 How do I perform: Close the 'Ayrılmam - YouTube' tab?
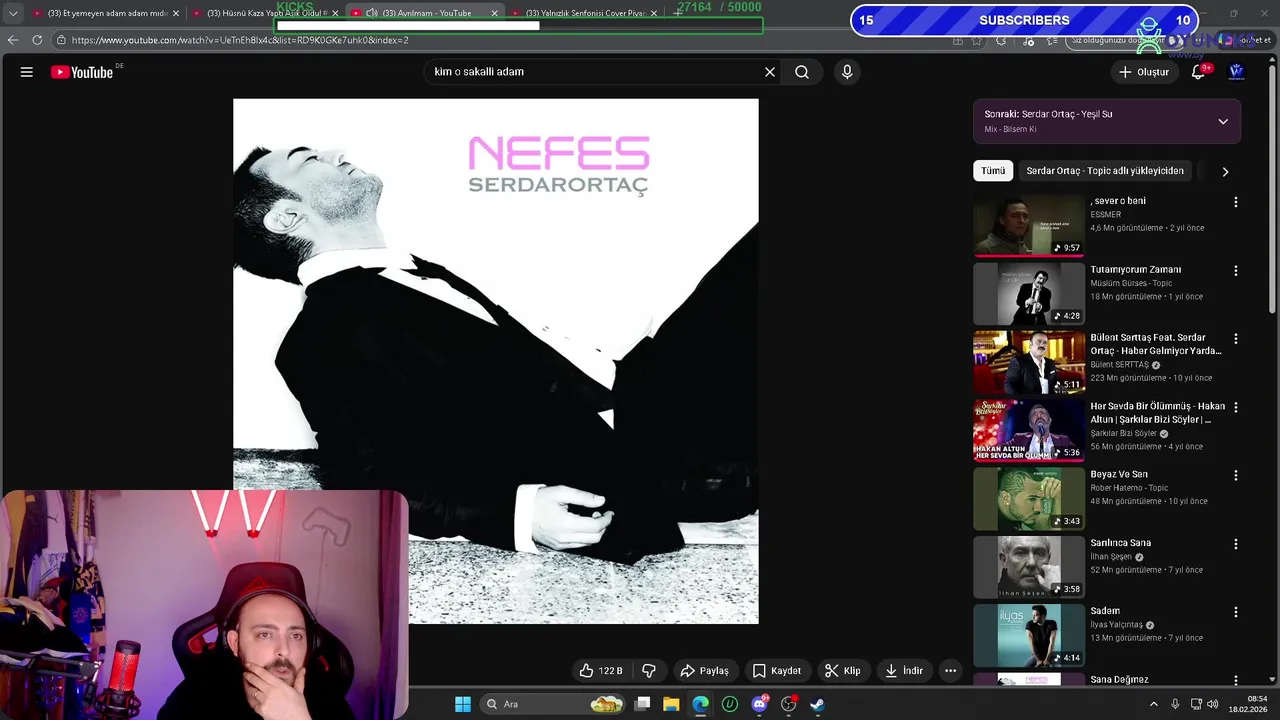click(x=494, y=13)
